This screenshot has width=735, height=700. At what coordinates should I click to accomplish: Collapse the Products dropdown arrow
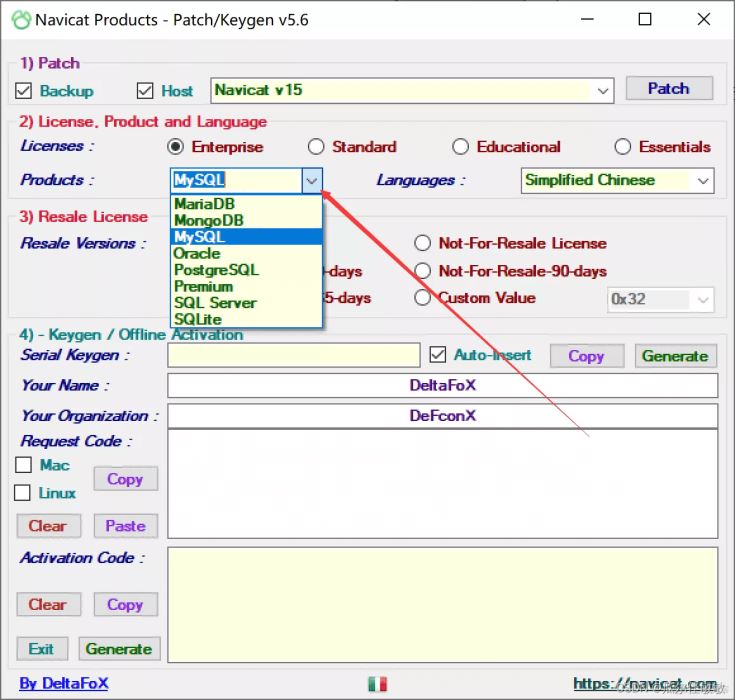coord(312,181)
